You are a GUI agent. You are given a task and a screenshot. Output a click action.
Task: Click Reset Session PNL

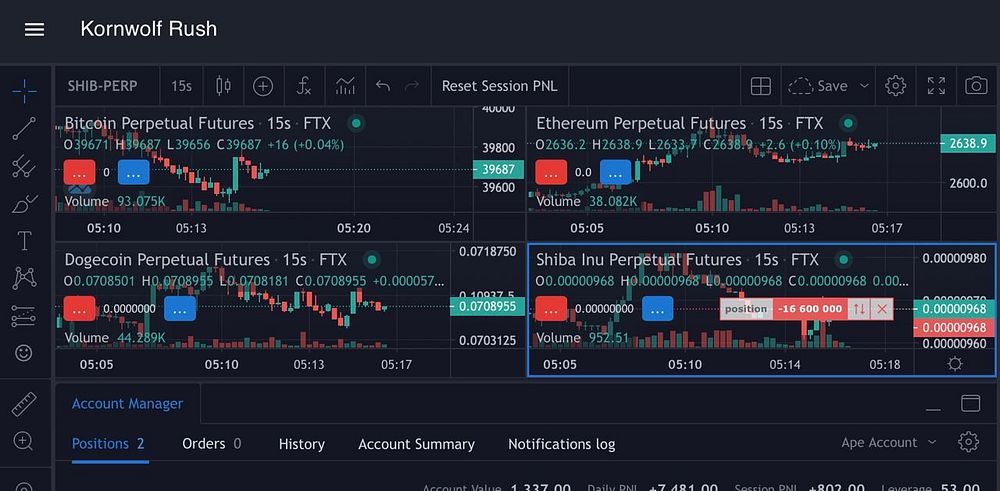click(499, 85)
